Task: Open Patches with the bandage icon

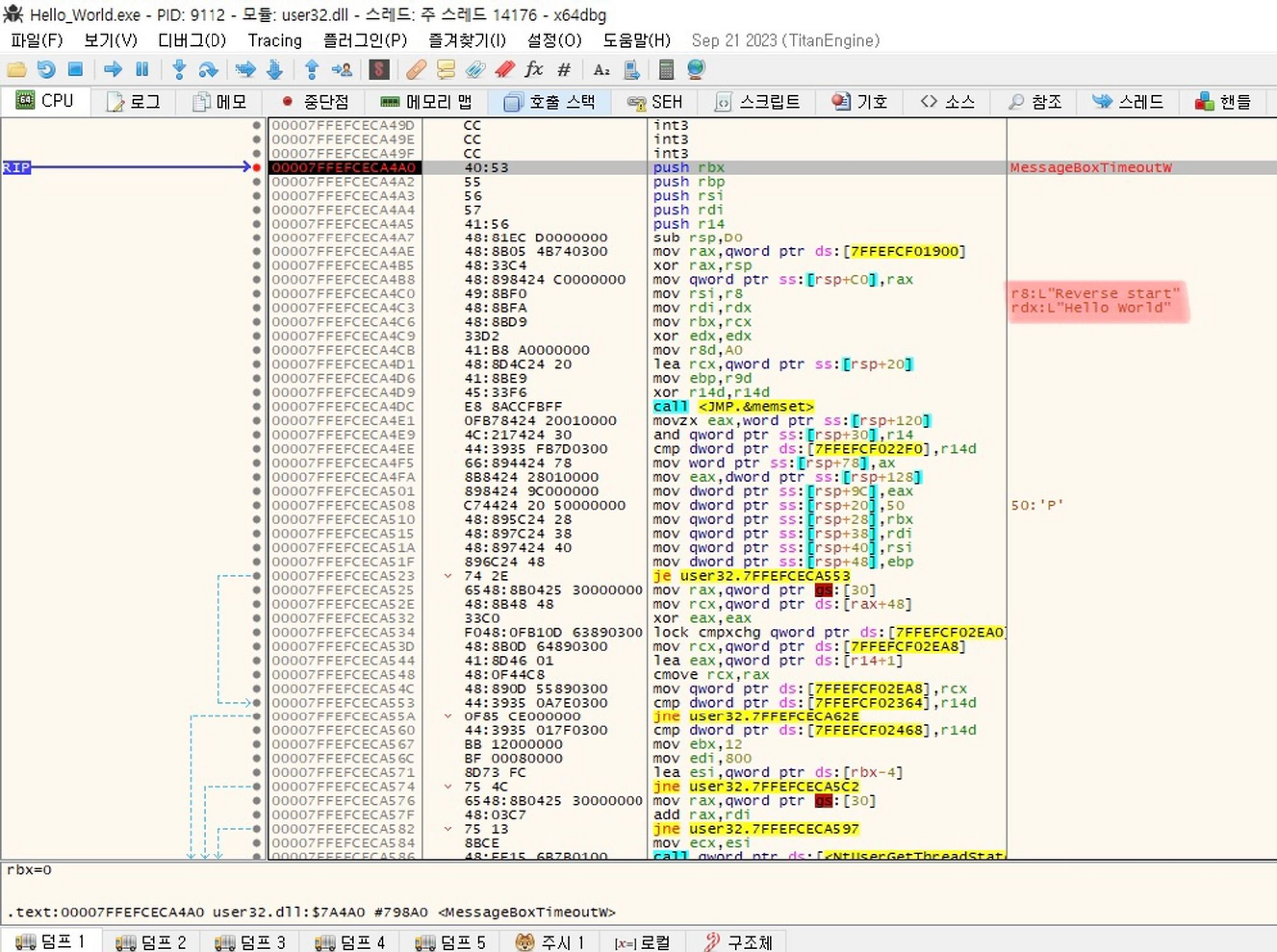Action: coord(416,69)
